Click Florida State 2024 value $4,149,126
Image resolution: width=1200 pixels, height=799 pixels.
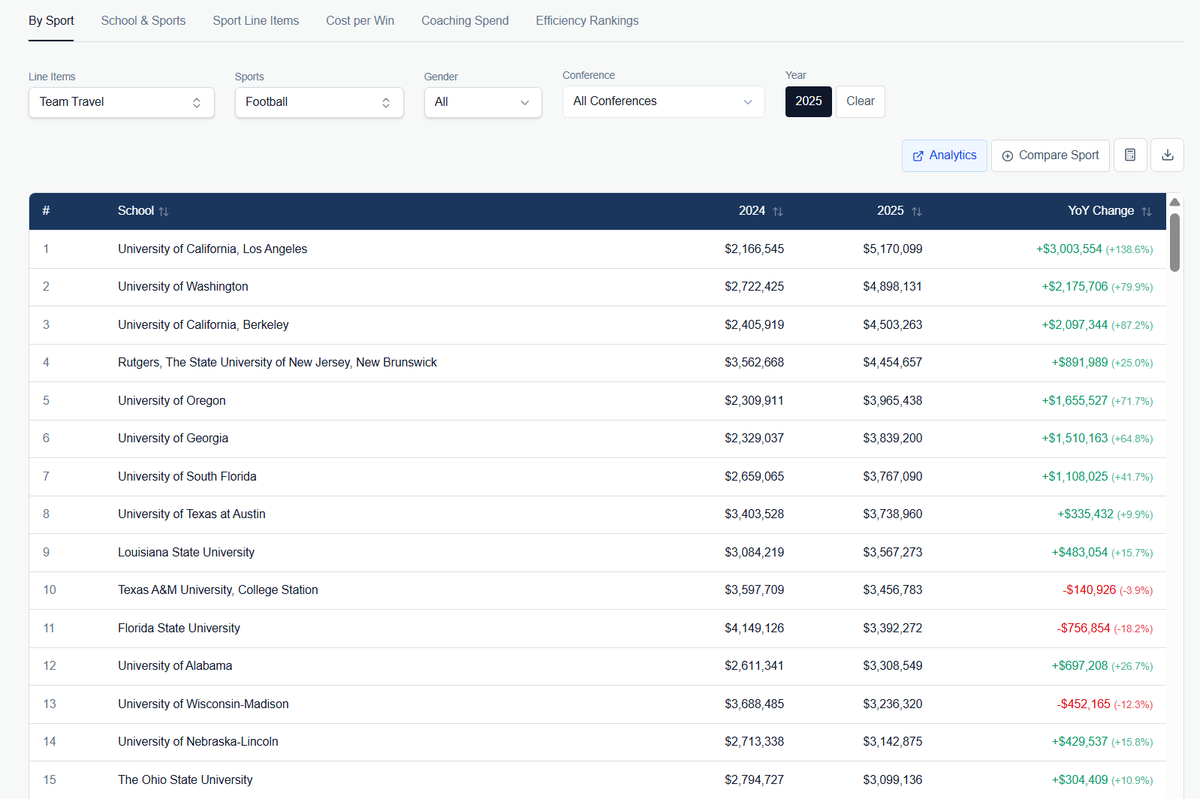coord(754,628)
